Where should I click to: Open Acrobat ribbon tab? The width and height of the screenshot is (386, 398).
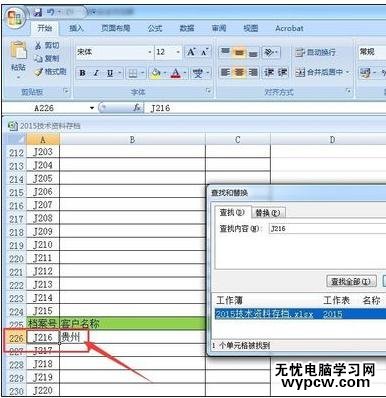[x=289, y=28]
